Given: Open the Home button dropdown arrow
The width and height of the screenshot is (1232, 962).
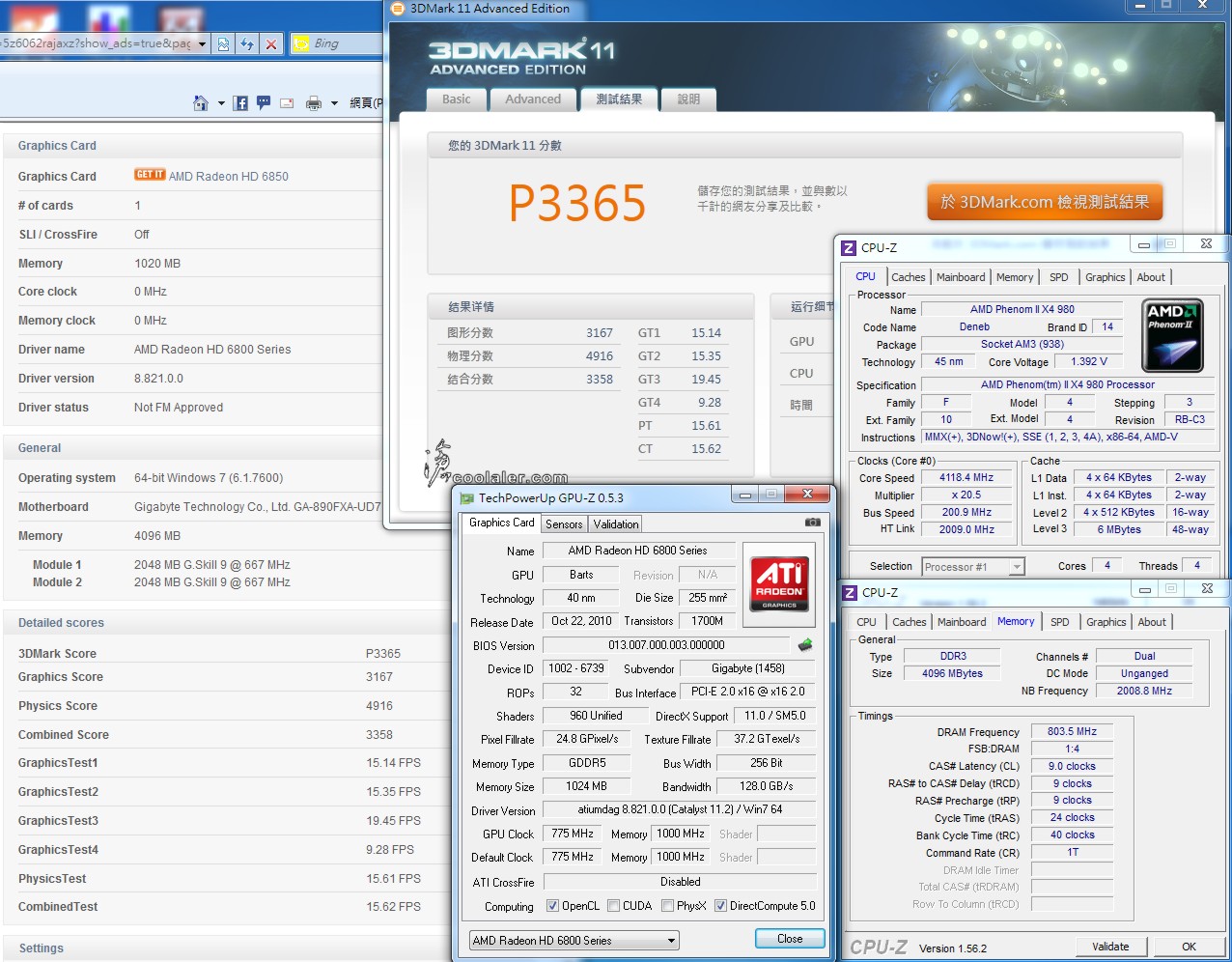Looking at the screenshot, I should coord(221,103).
